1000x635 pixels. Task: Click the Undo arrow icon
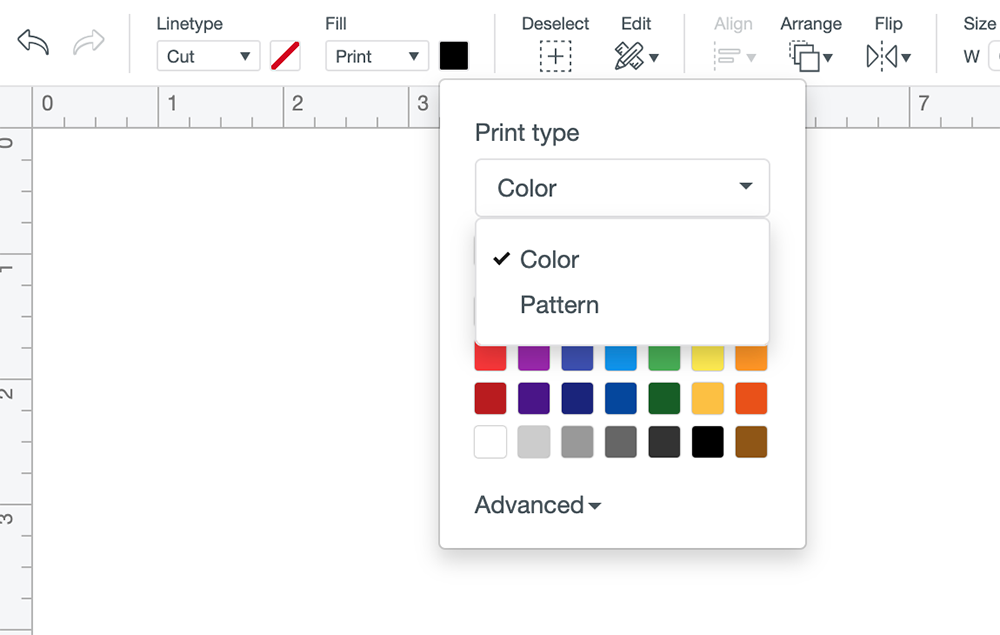(33, 43)
